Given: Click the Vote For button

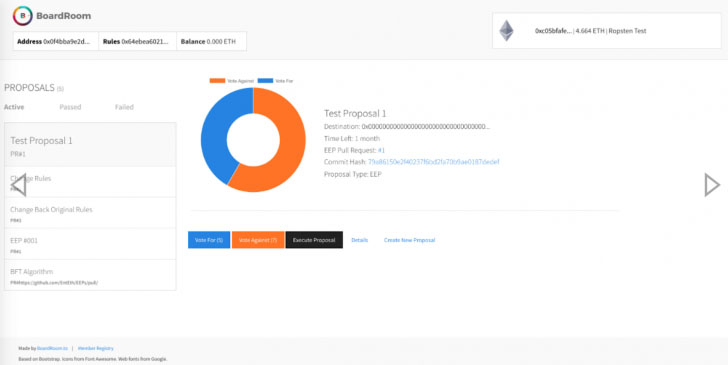Looking at the screenshot, I should click(209, 240).
